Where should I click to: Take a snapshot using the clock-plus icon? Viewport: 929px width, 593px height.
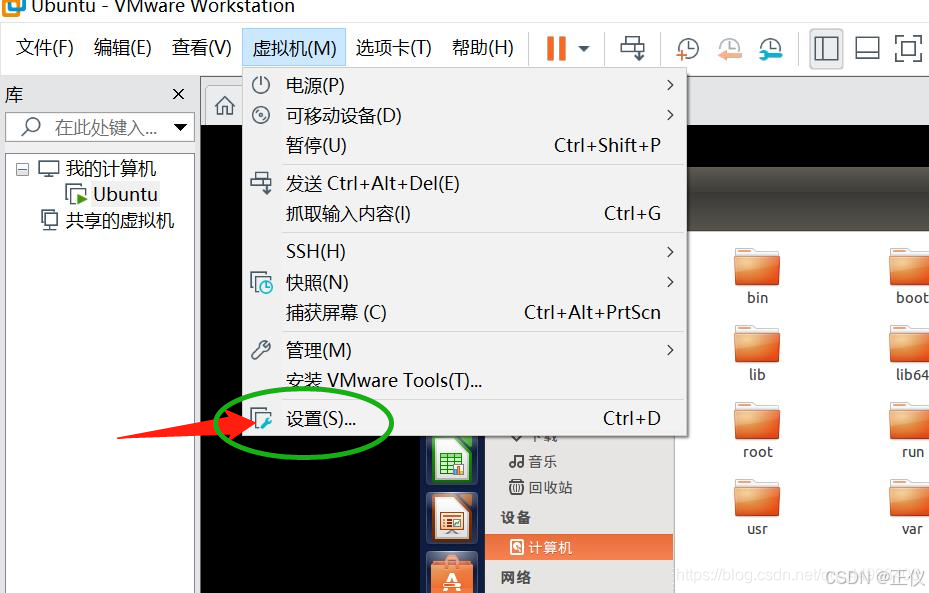[x=687, y=49]
